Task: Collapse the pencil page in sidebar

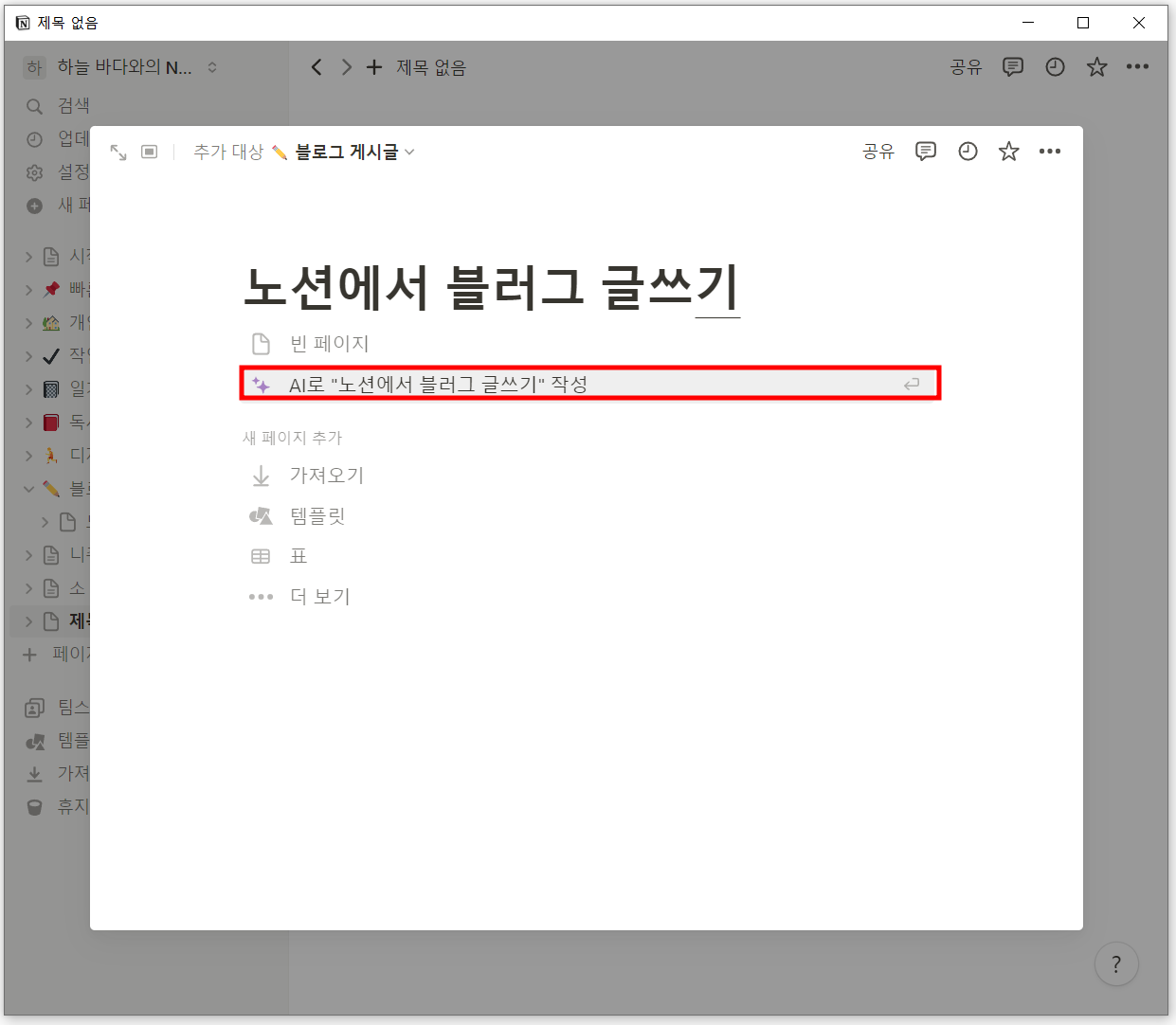Action: tap(28, 489)
